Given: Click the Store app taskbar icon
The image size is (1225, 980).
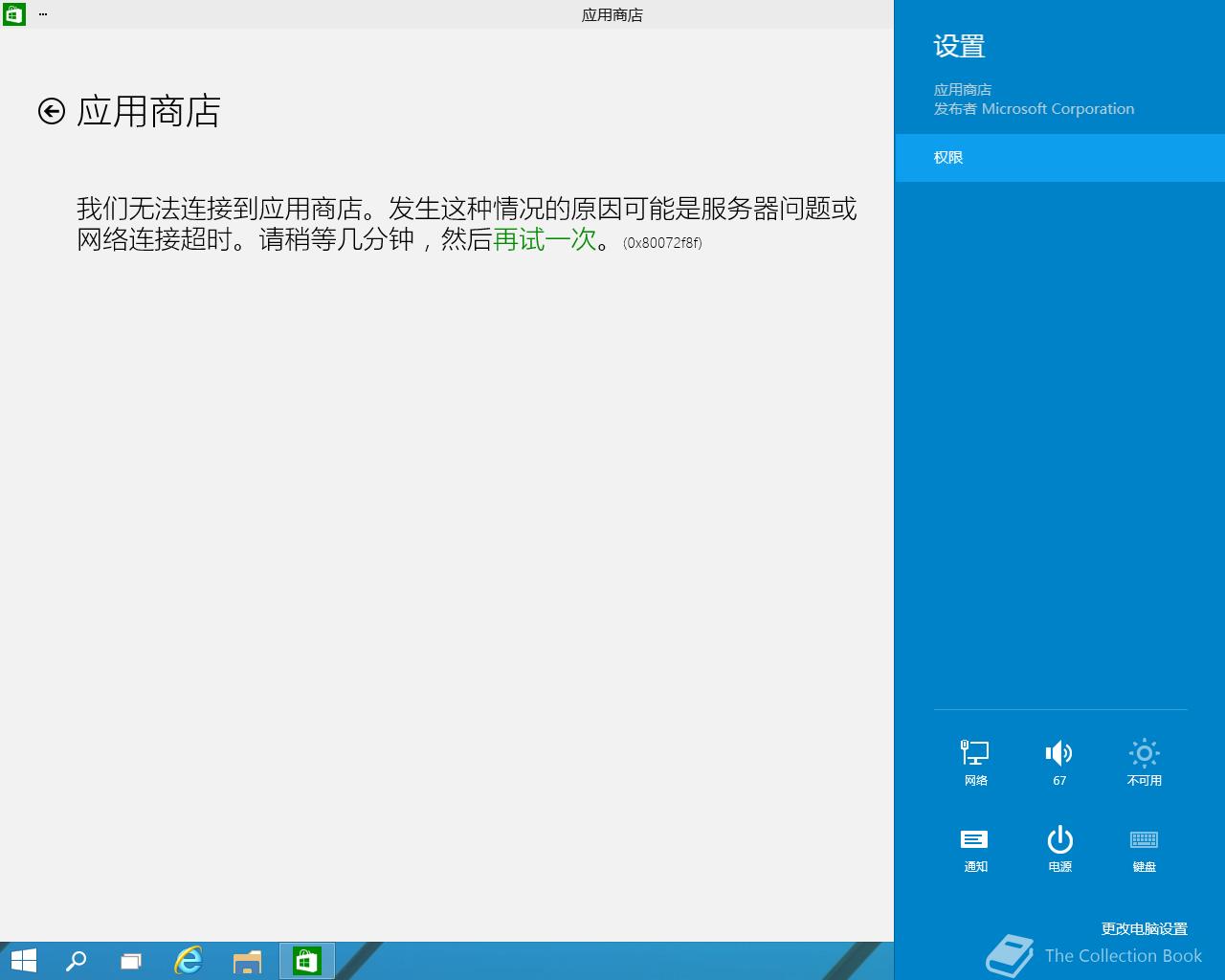Looking at the screenshot, I should (x=306, y=961).
